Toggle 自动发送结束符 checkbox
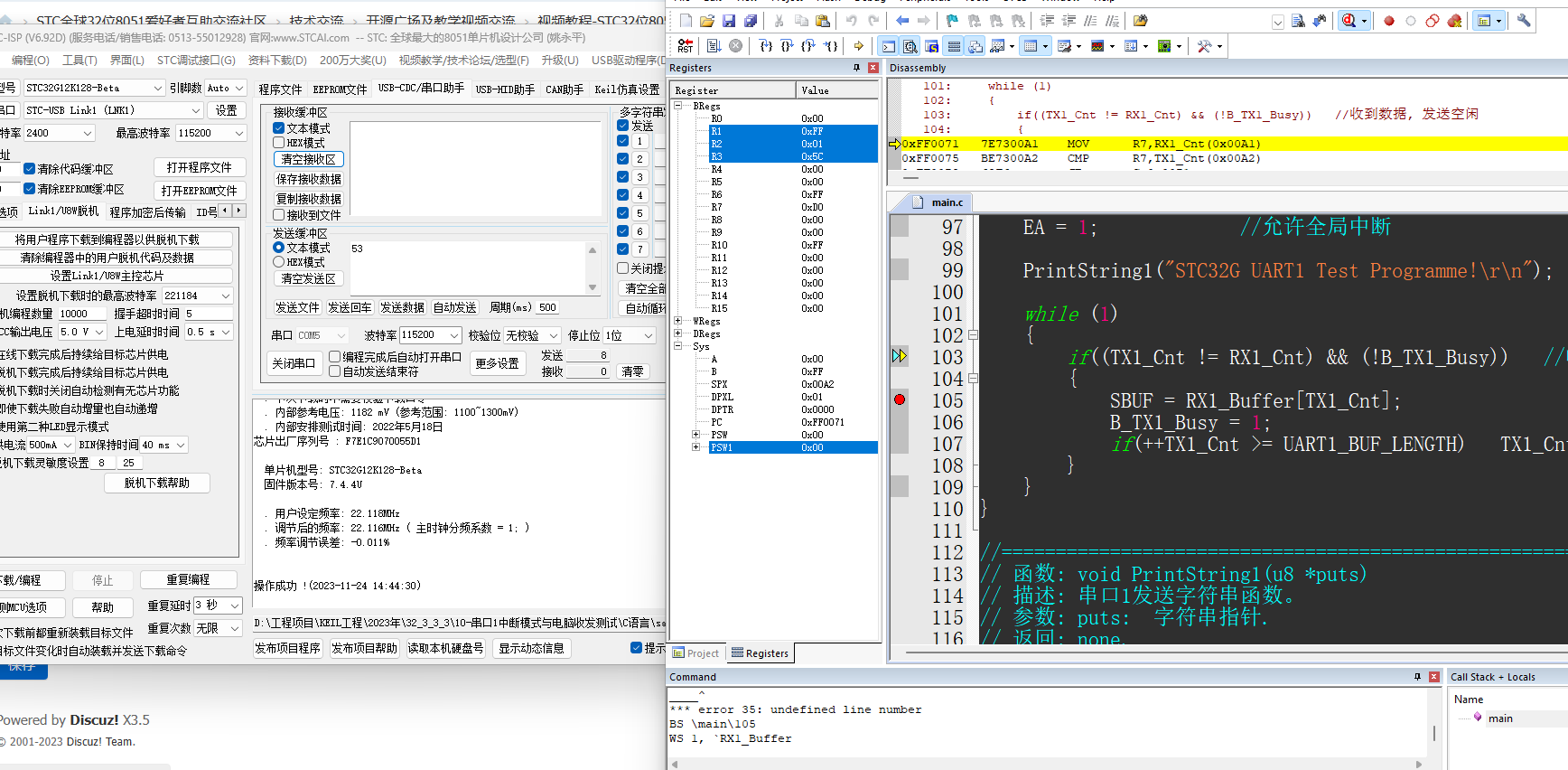The image size is (1568, 770). pos(335,371)
